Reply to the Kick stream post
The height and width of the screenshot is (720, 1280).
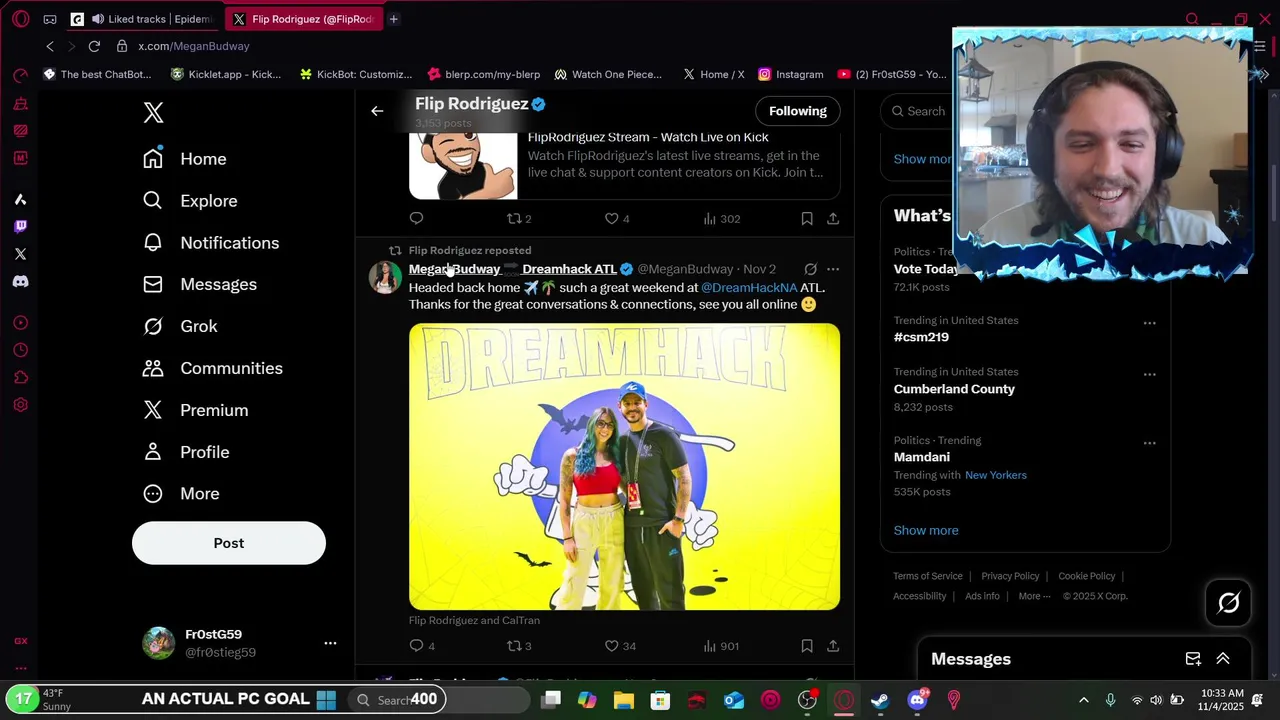click(417, 218)
